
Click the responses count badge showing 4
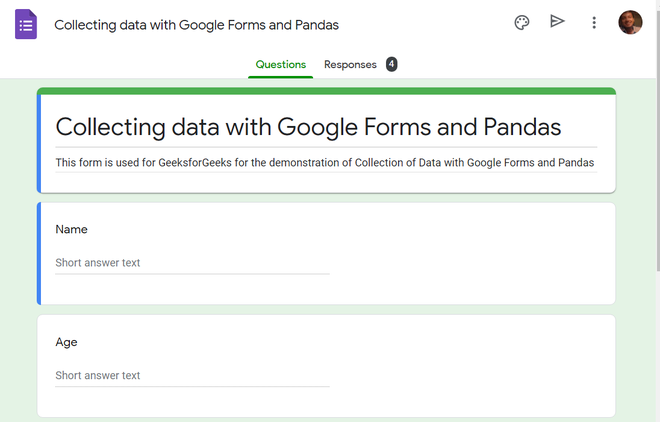391,65
